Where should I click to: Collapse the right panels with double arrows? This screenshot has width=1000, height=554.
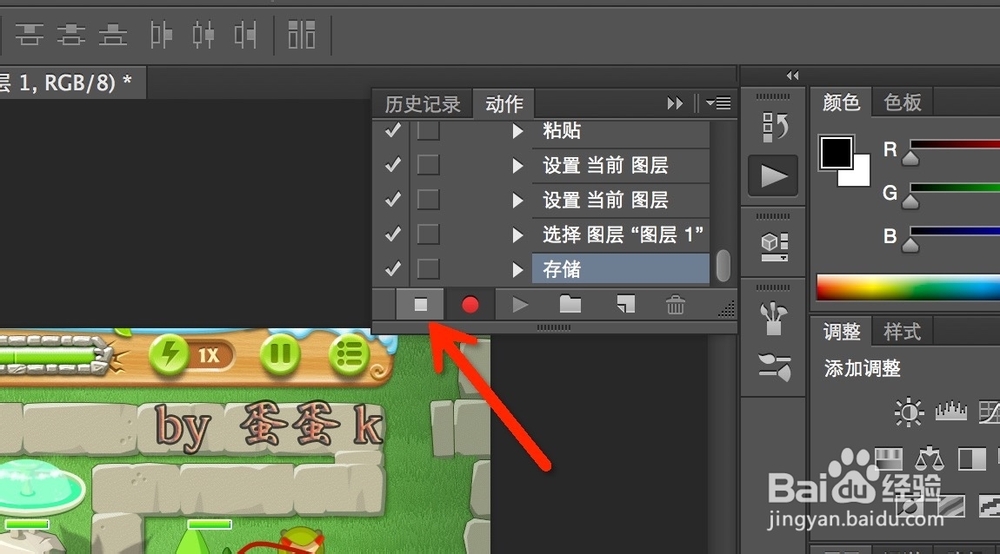pyautogui.click(x=792, y=75)
